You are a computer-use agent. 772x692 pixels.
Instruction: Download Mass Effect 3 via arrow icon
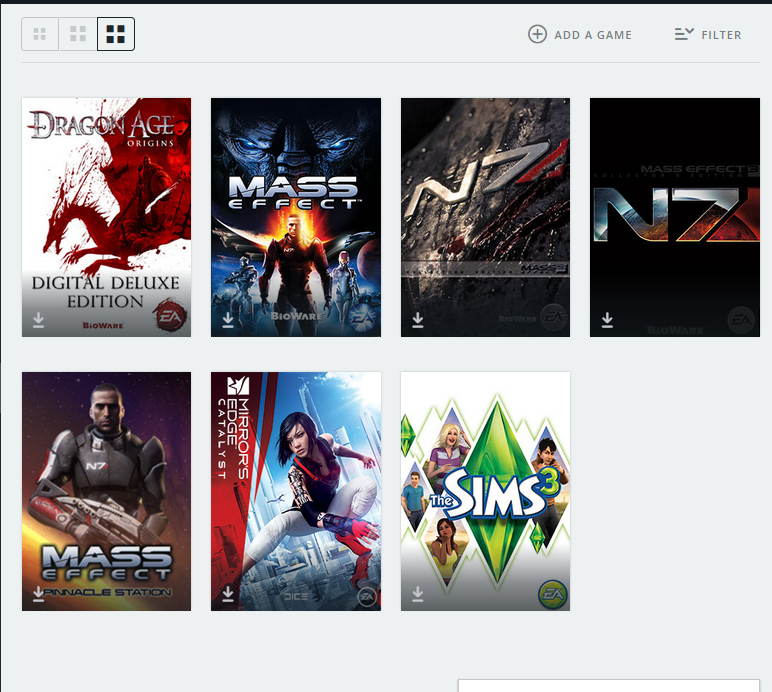click(607, 320)
